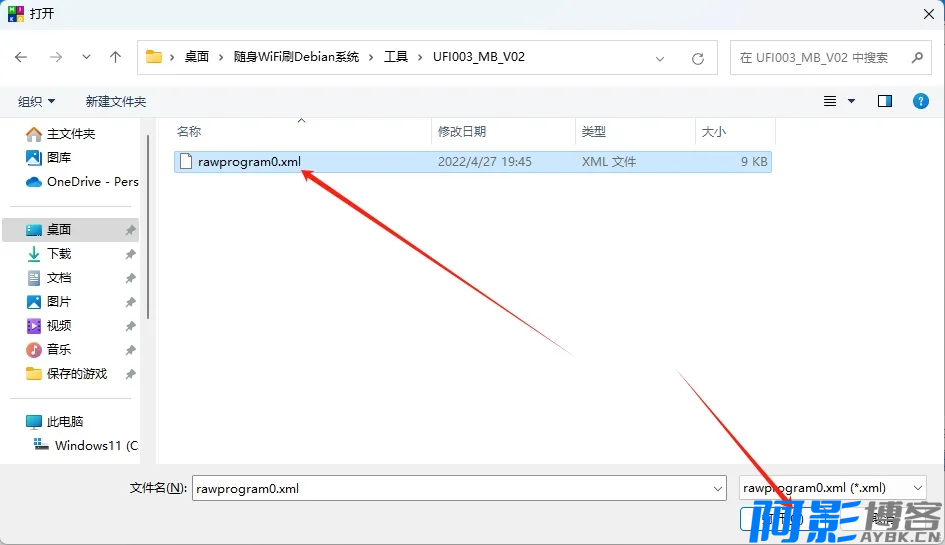Click the search magnifier icon
The width and height of the screenshot is (945, 545).
pyautogui.click(x=917, y=58)
